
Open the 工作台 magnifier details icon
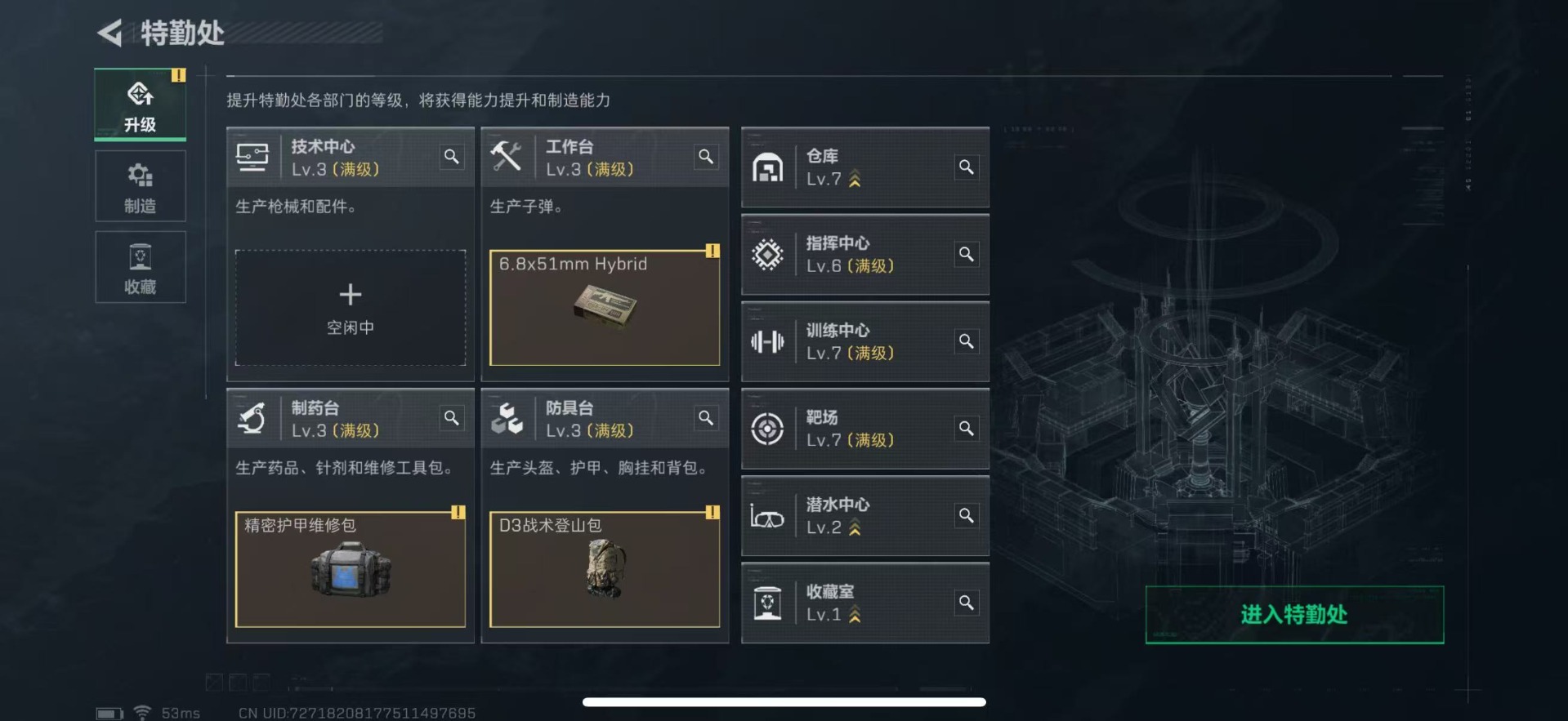tap(706, 157)
